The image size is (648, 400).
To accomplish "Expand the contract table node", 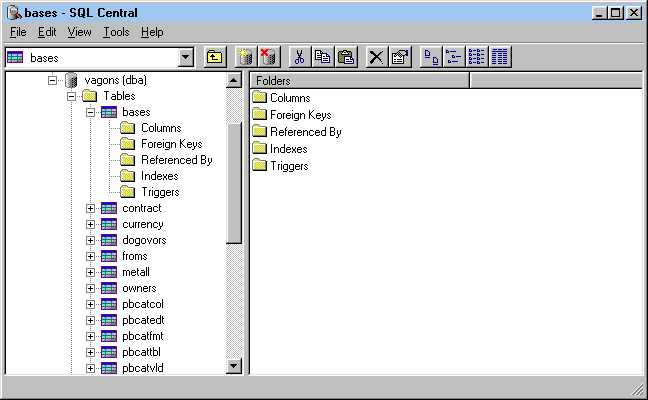I will point(91,208).
